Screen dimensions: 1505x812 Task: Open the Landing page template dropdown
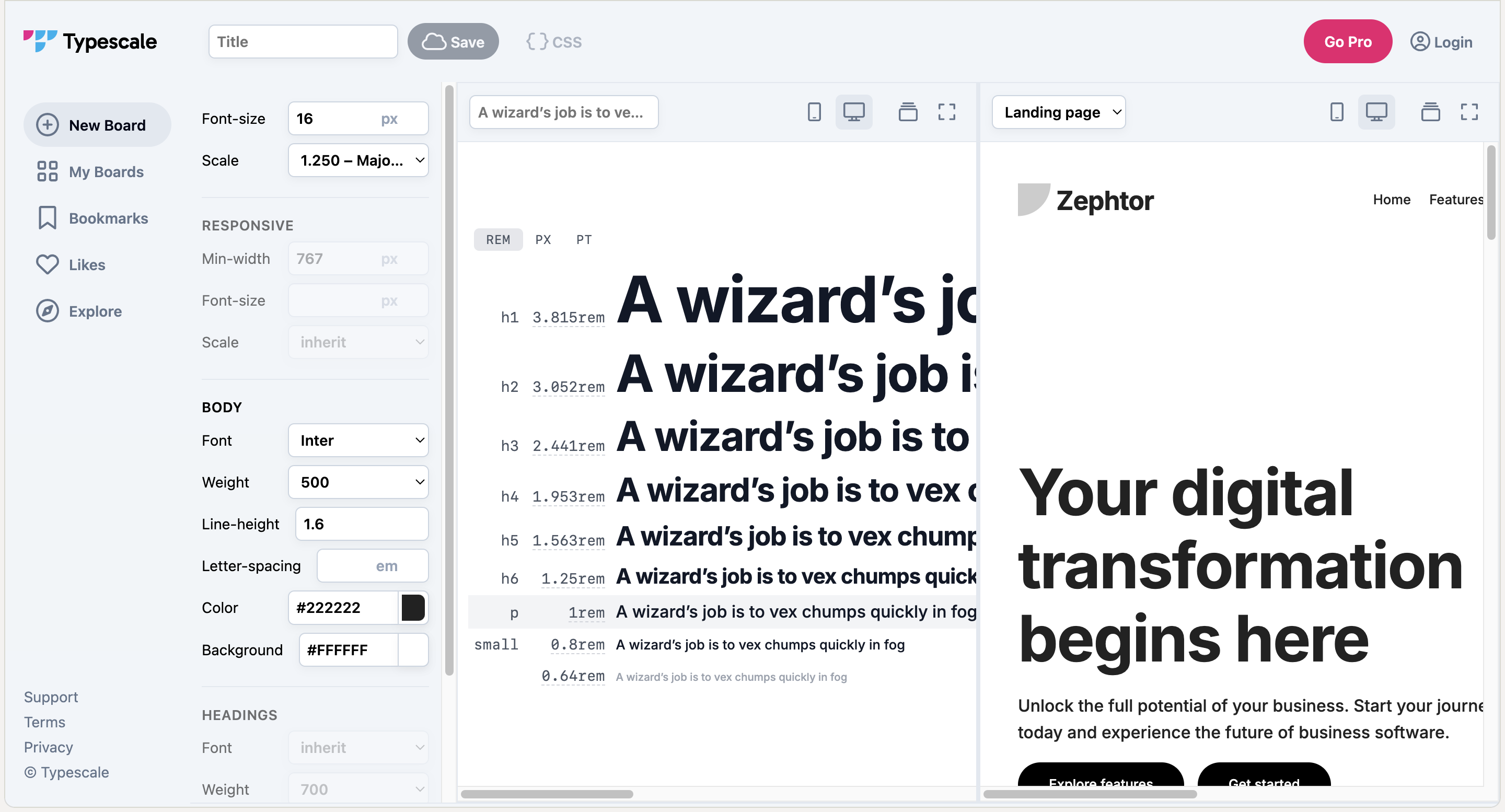(1059, 112)
